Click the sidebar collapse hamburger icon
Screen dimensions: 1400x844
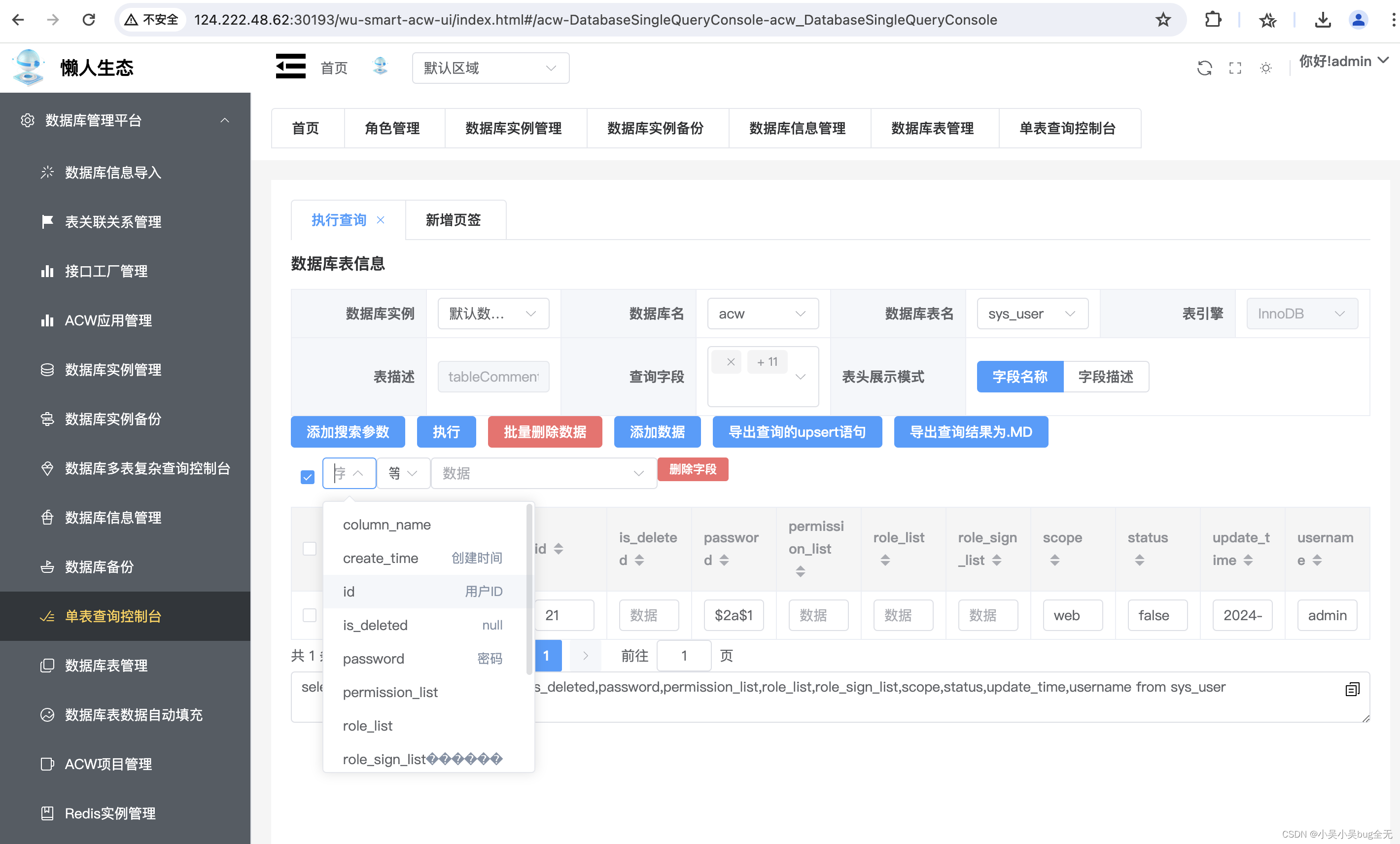[290, 67]
